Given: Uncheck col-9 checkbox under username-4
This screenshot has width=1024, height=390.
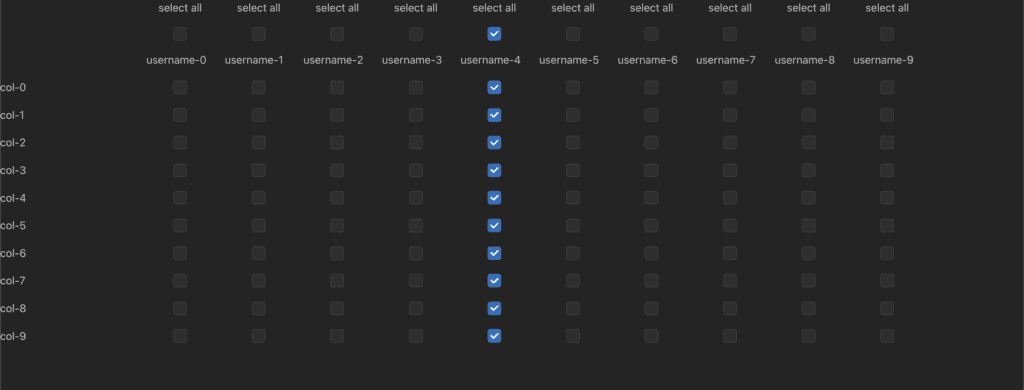Looking at the screenshot, I should (x=494, y=336).
